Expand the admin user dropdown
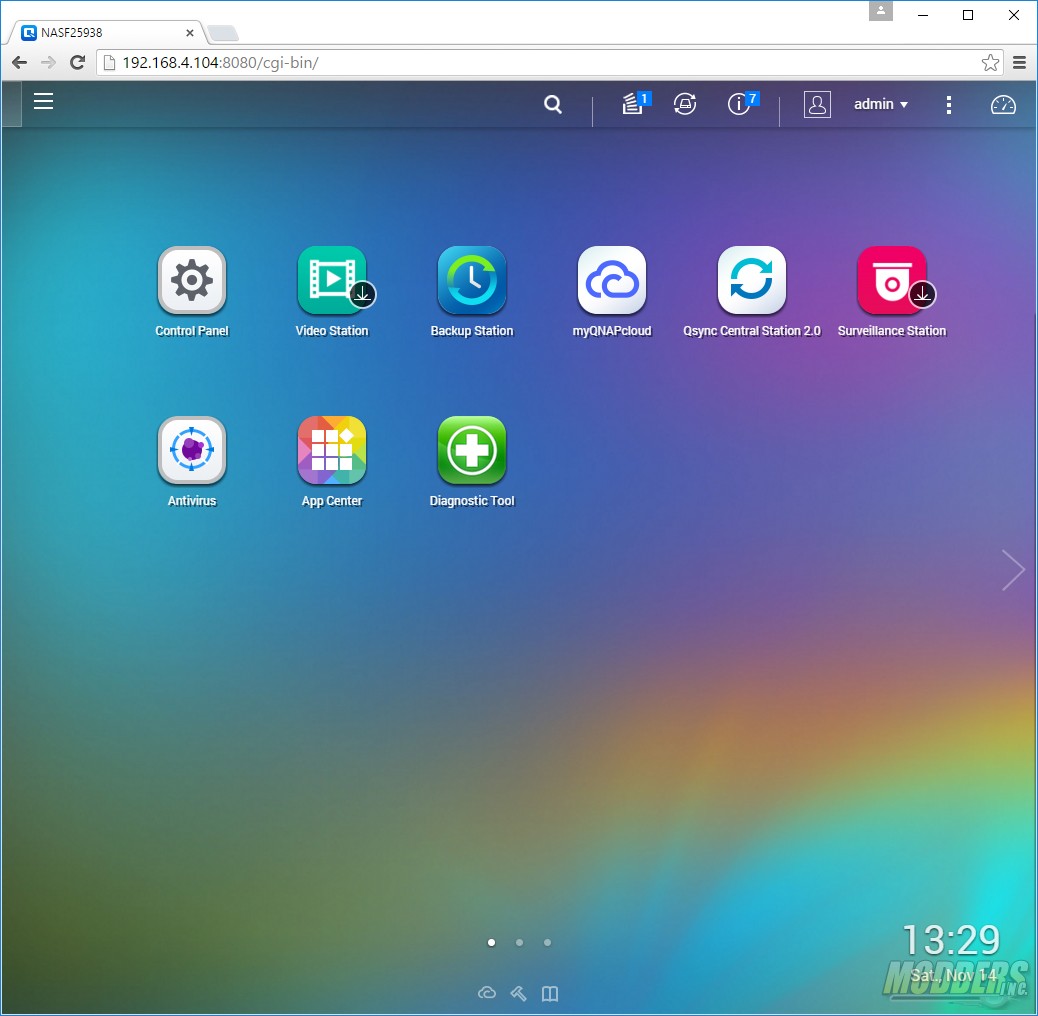This screenshot has width=1038, height=1016. point(880,104)
